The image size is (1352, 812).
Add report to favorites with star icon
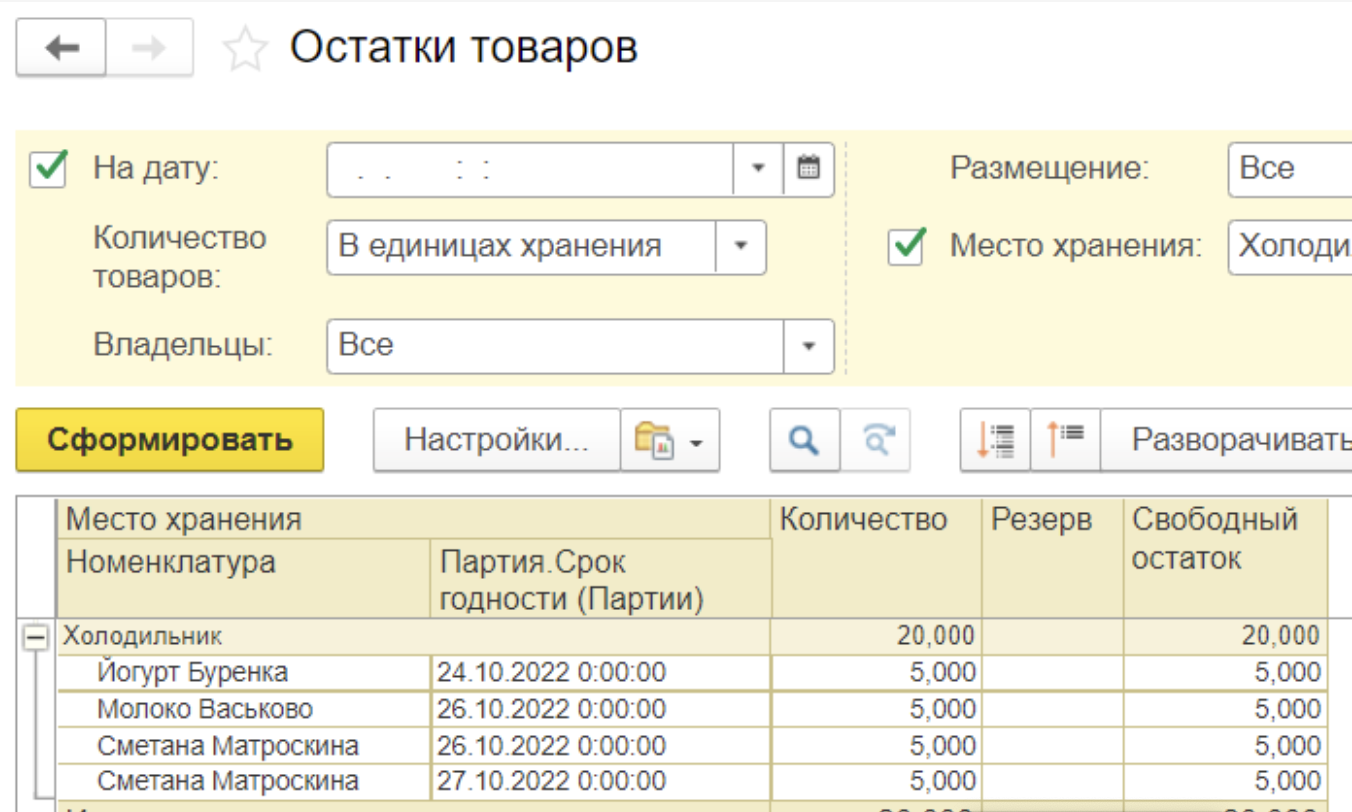[x=245, y=50]
